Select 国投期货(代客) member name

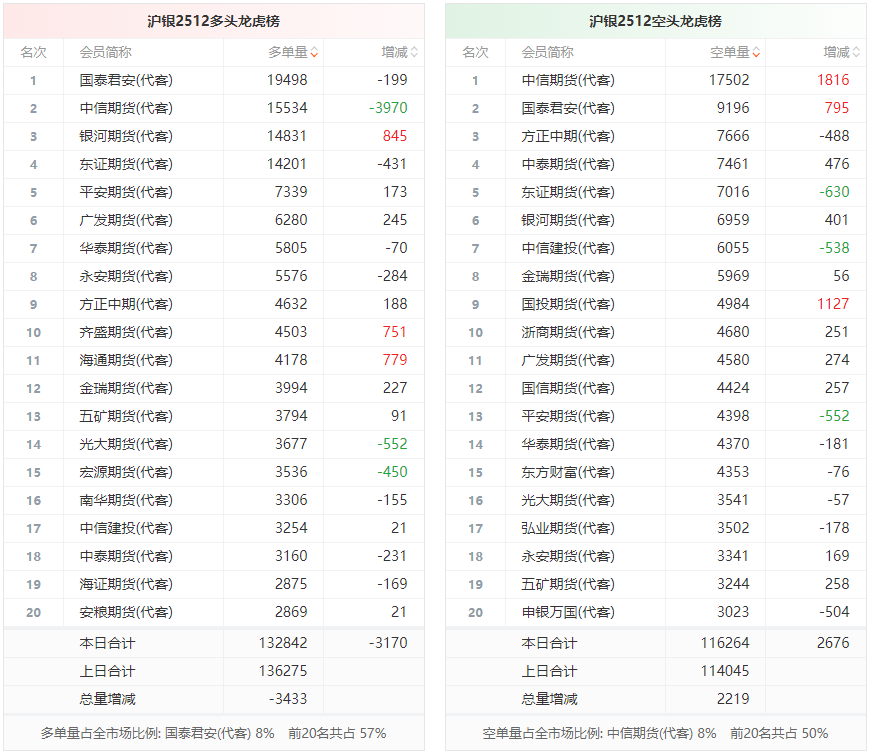tap(568, 304)
